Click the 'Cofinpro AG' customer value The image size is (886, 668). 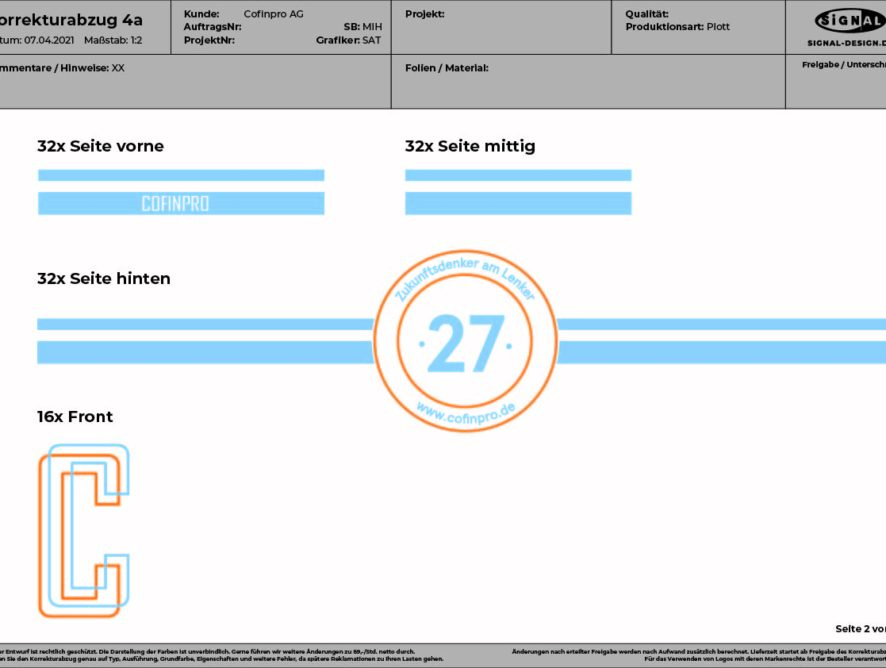[x=273, y=14]
